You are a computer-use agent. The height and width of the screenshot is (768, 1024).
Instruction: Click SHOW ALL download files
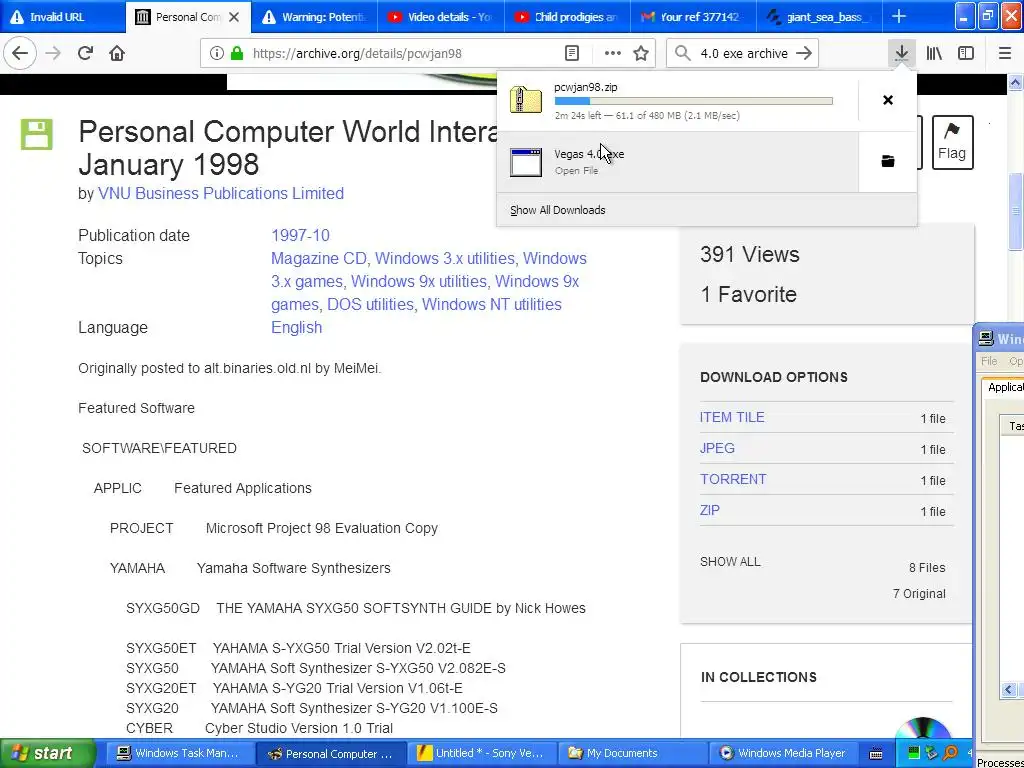(x=730, y=562)
